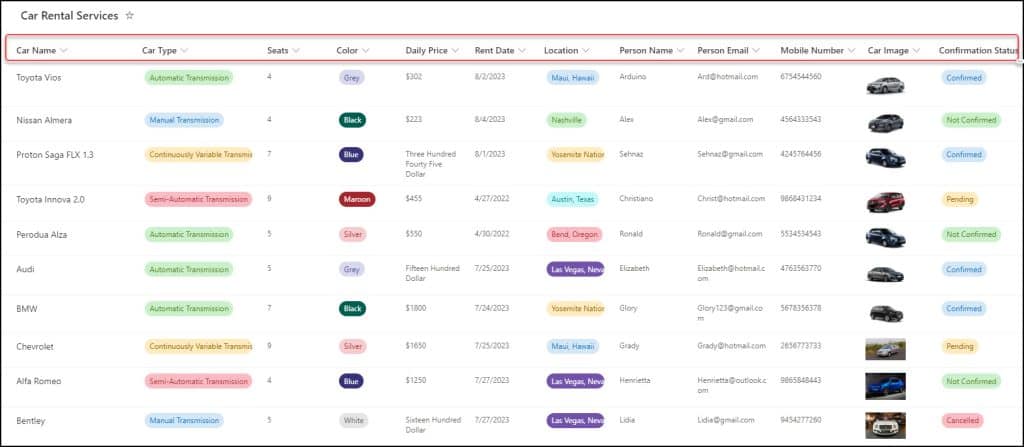1024x447 pixels.
Task: Select Toyota Innova 2.0 car name
Action: [x=50, y=199]
